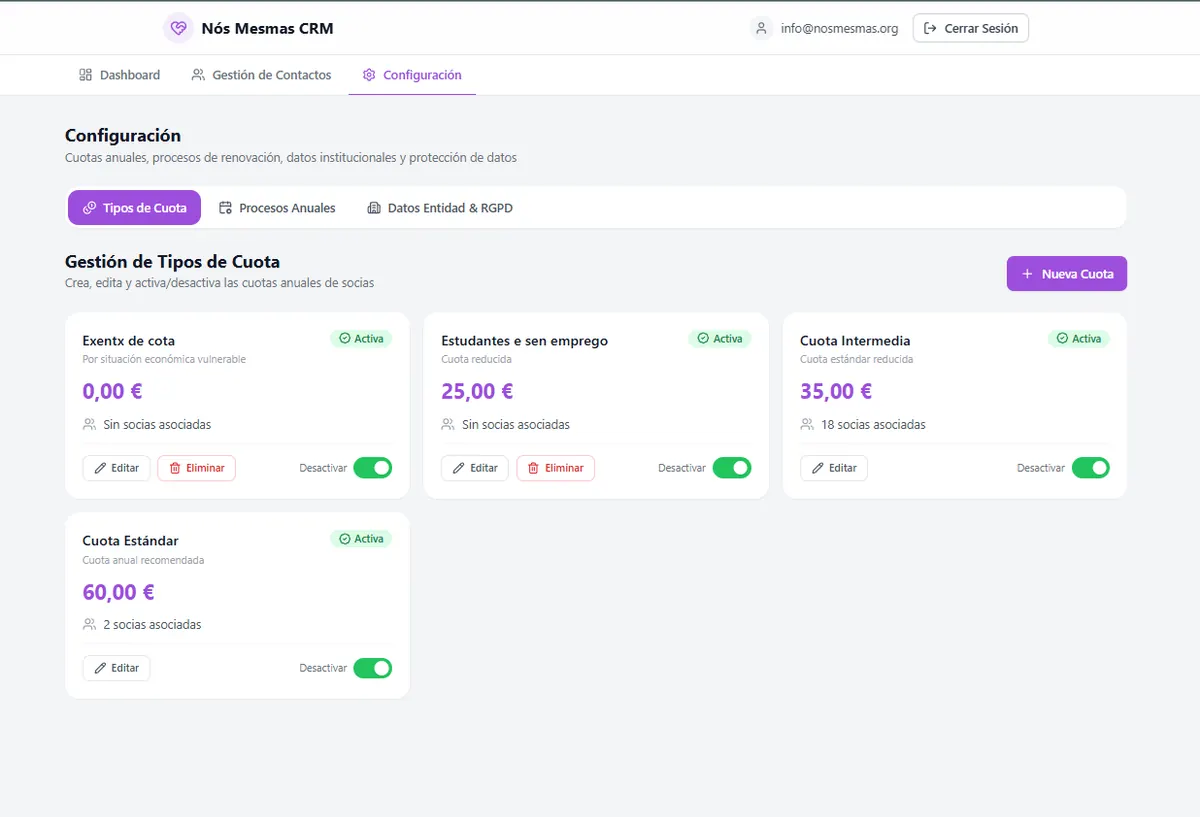1200x817 pixels.
Task: Click the building icon in Datos Entidad & RGPD
Action: pyautogui.click(x=374, y=208)
